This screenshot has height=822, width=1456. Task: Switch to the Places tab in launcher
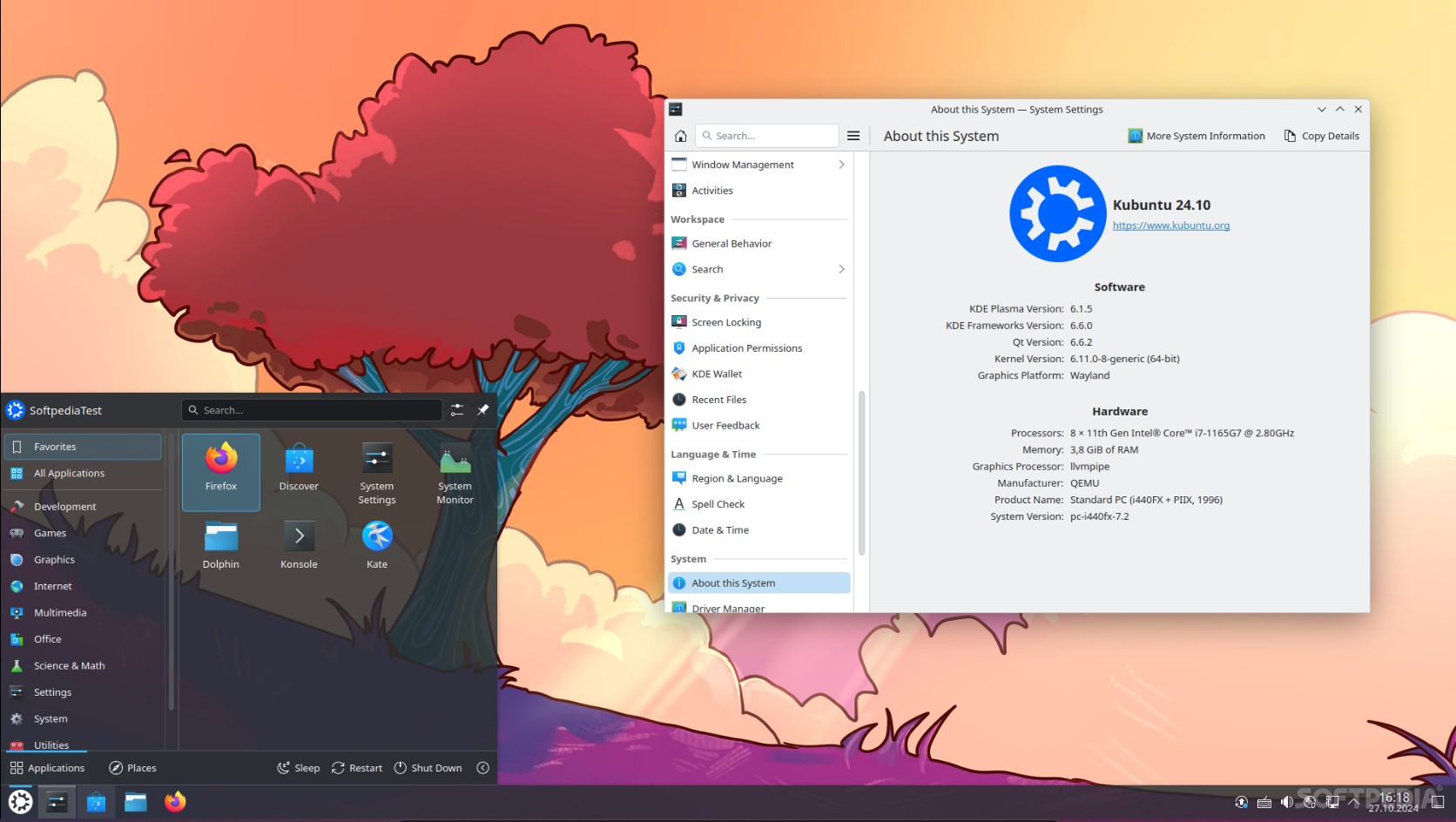tap(133, 768)
